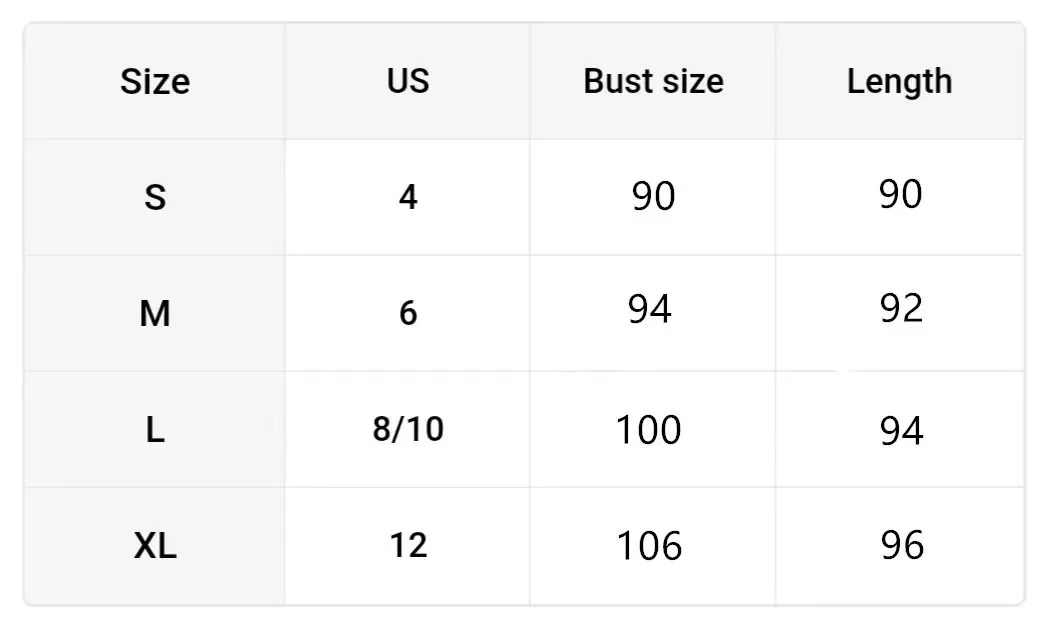Viewport: 1047px width, 630px height.
Task: Select the L size row label
Action: click(155, 430)
